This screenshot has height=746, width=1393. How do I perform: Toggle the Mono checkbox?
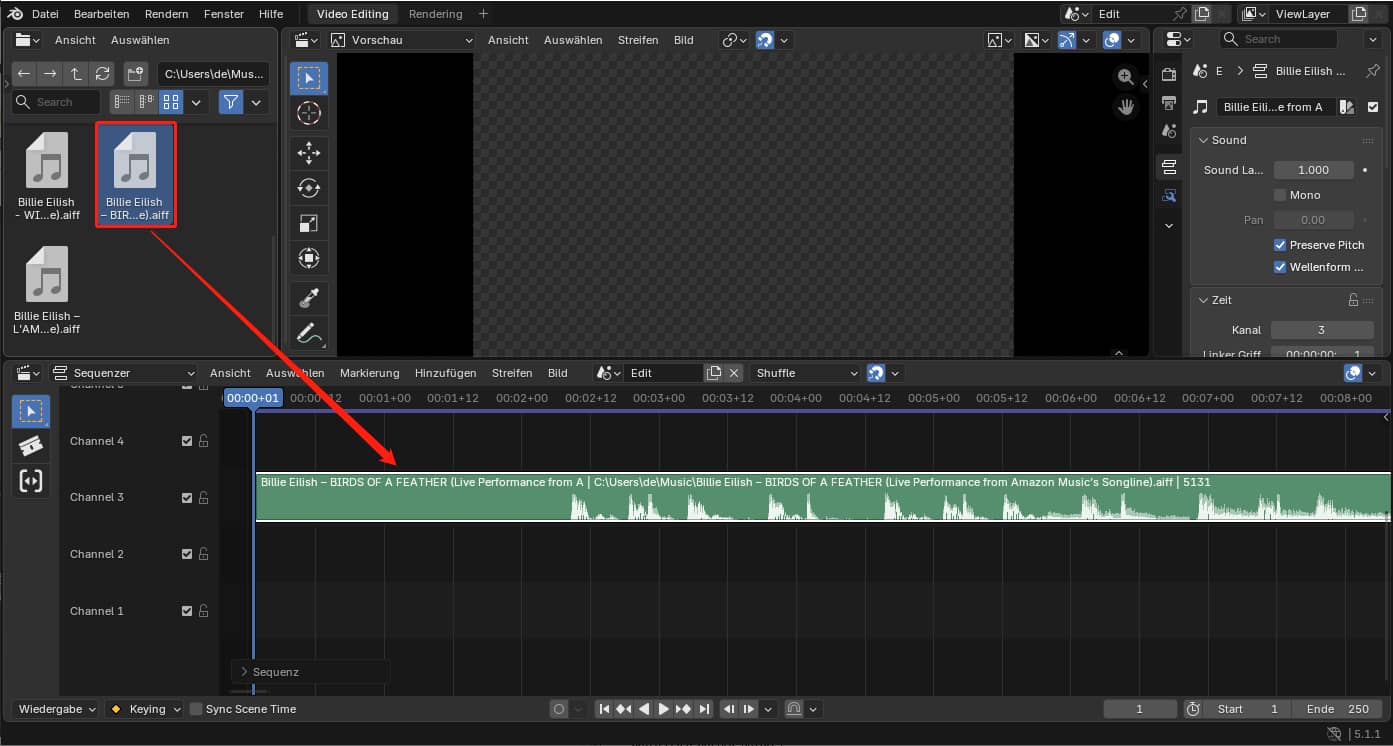pos(1280,195)
